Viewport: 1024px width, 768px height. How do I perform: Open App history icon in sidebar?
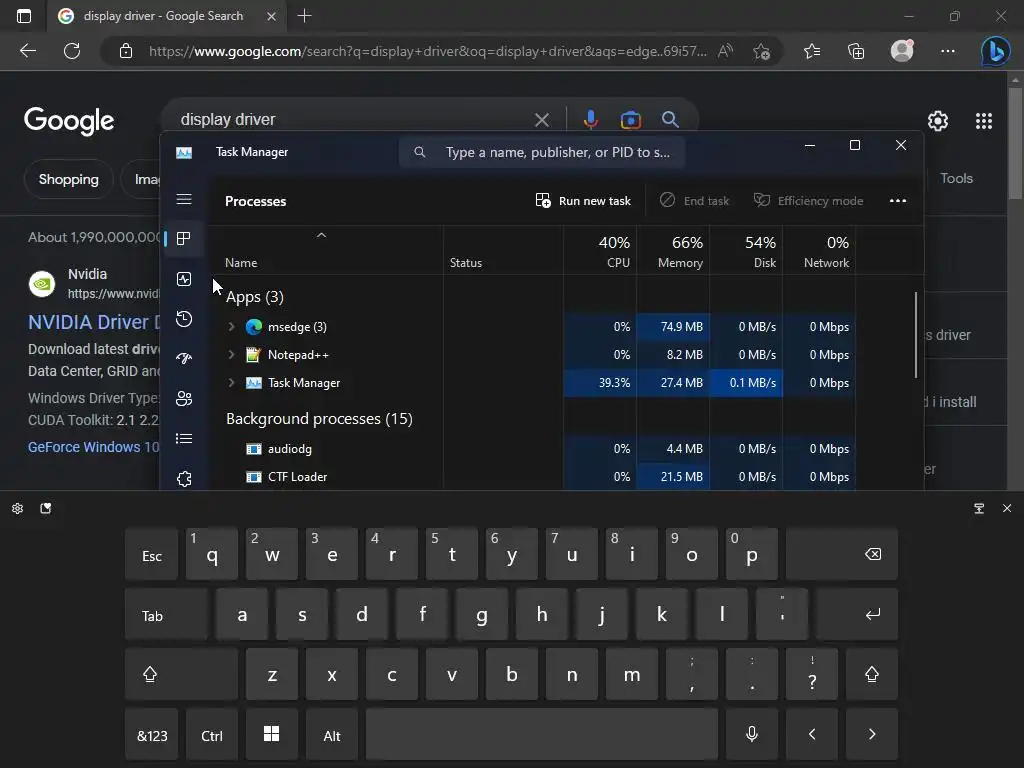tap(184, 319)
